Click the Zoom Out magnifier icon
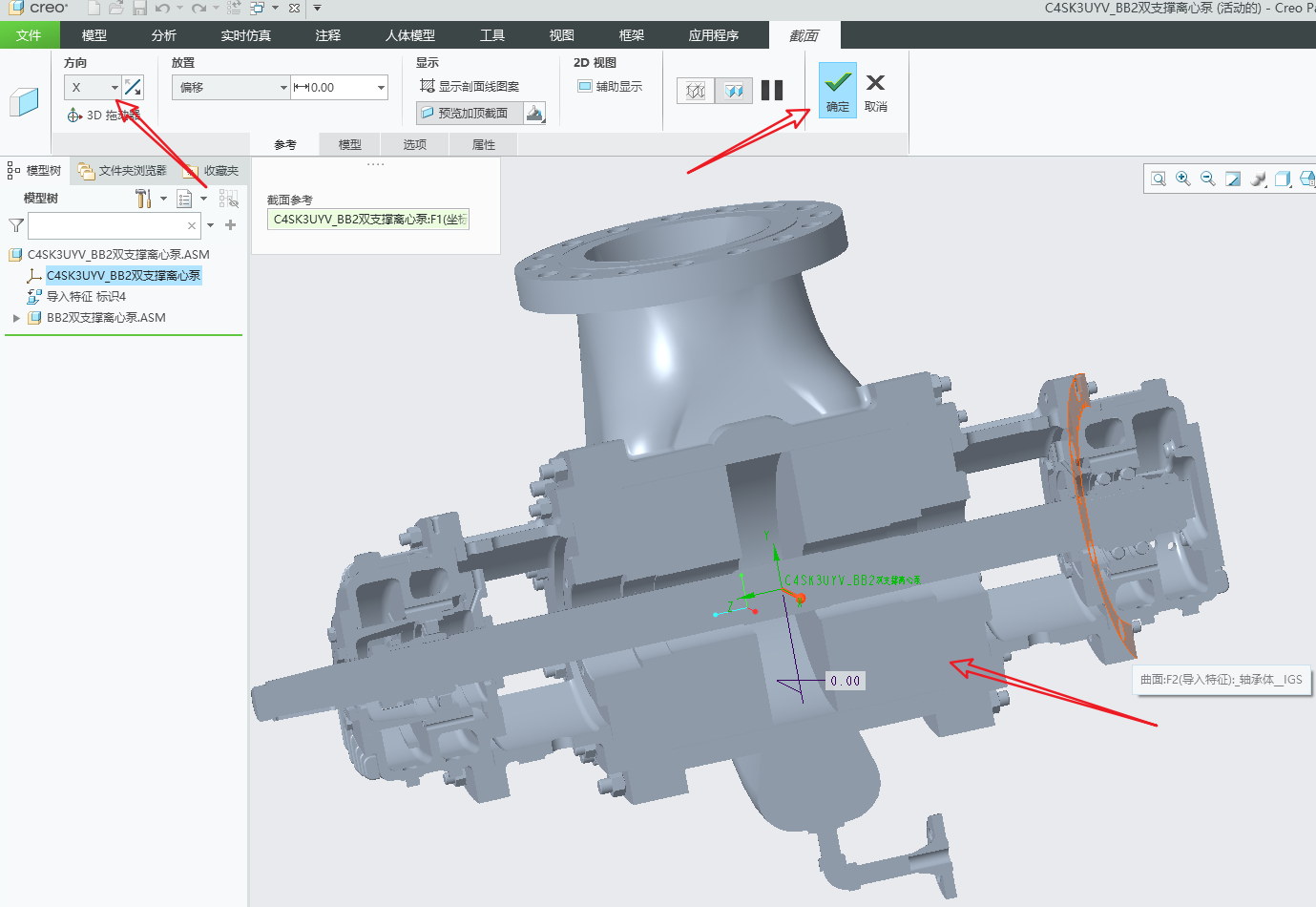The image size is (1316, 907). coord(1208,179)
